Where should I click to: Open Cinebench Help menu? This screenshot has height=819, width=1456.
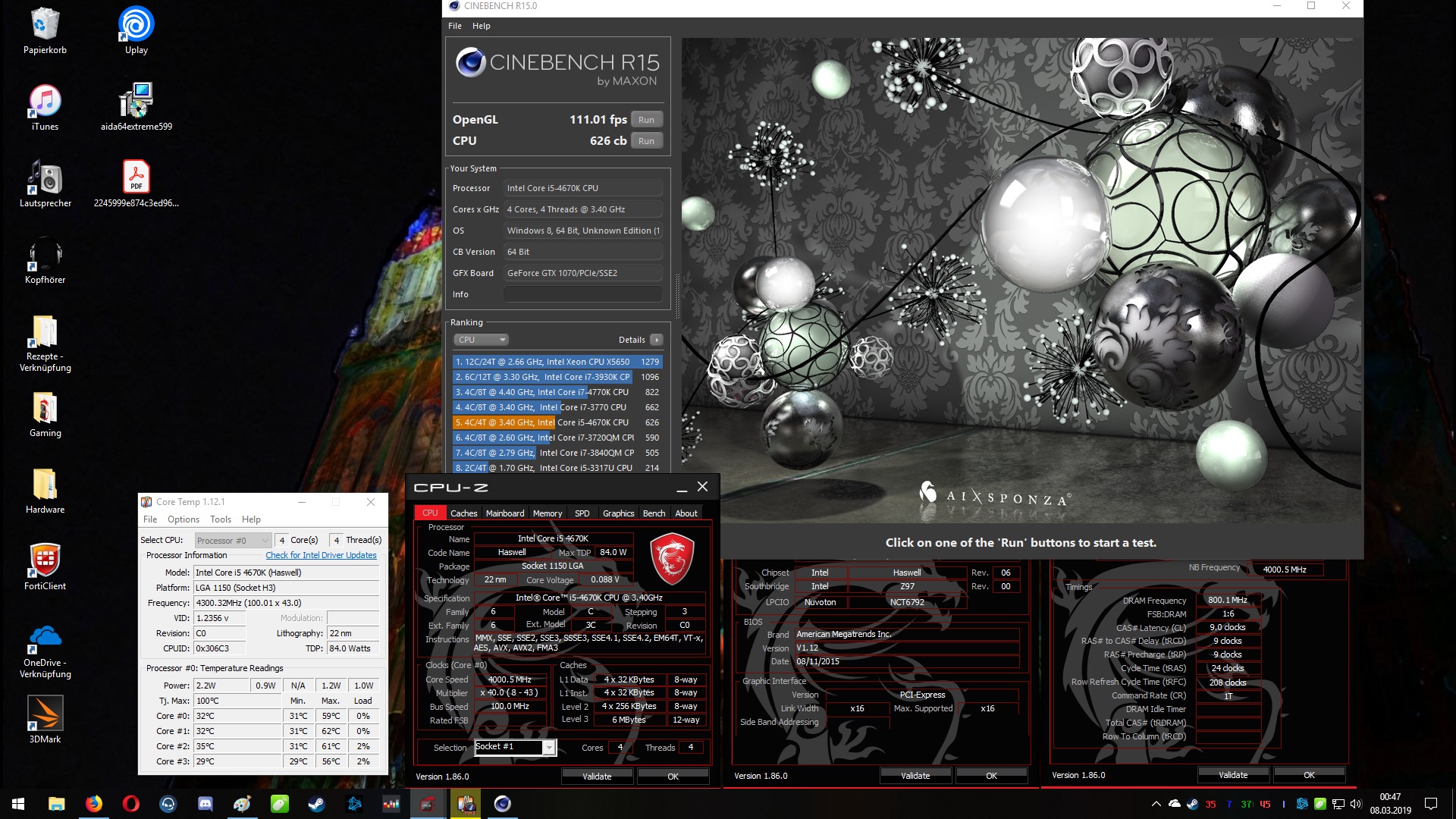482,26
